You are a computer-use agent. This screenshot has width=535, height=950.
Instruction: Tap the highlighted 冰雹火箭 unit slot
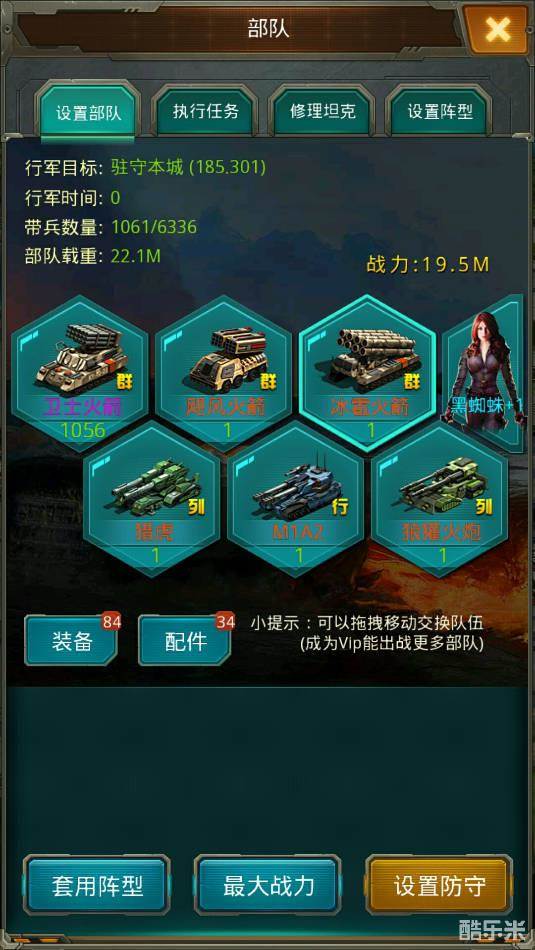click(x=368, y=373)
